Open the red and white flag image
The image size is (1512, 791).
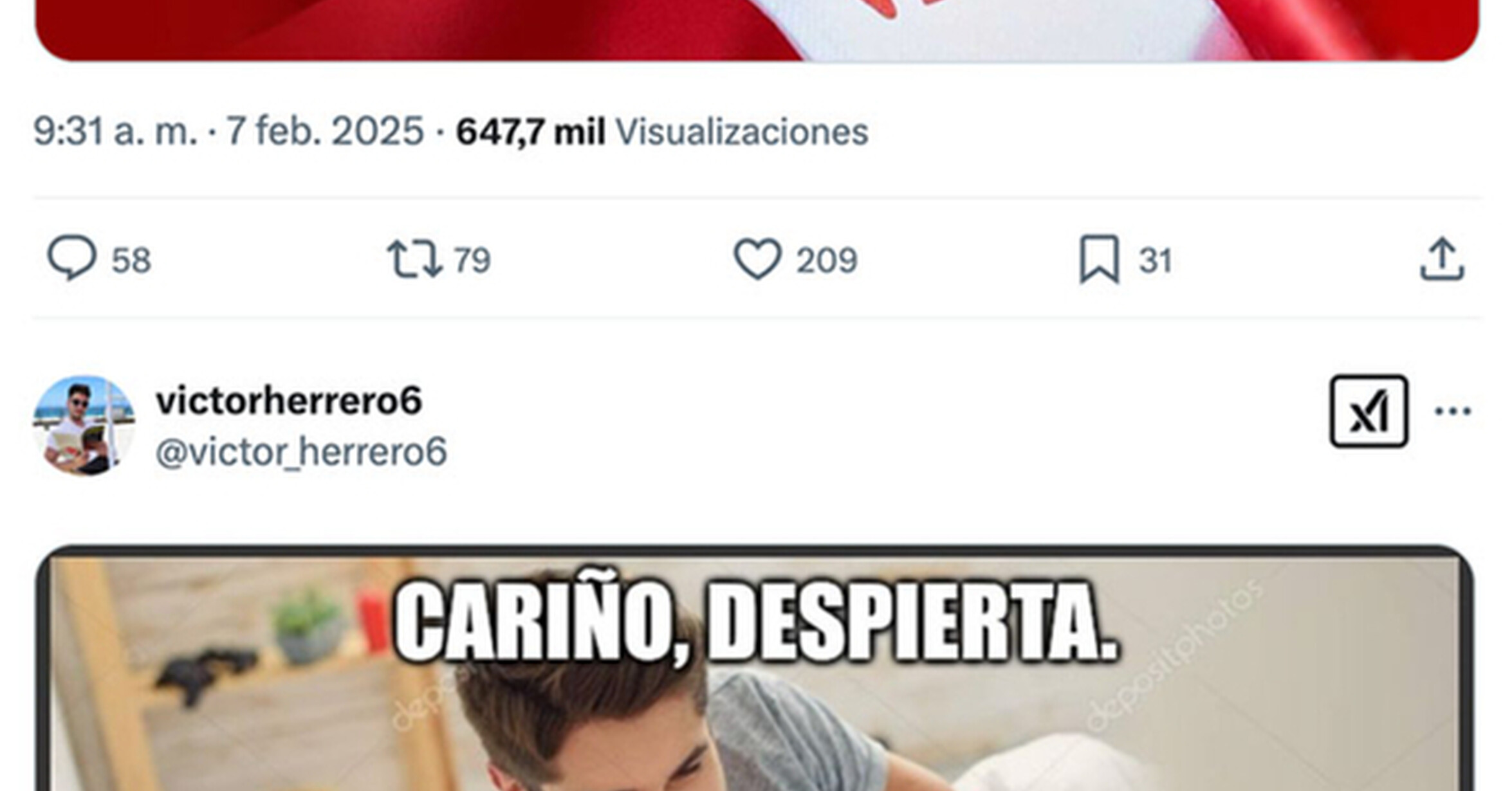click(757, 30)
